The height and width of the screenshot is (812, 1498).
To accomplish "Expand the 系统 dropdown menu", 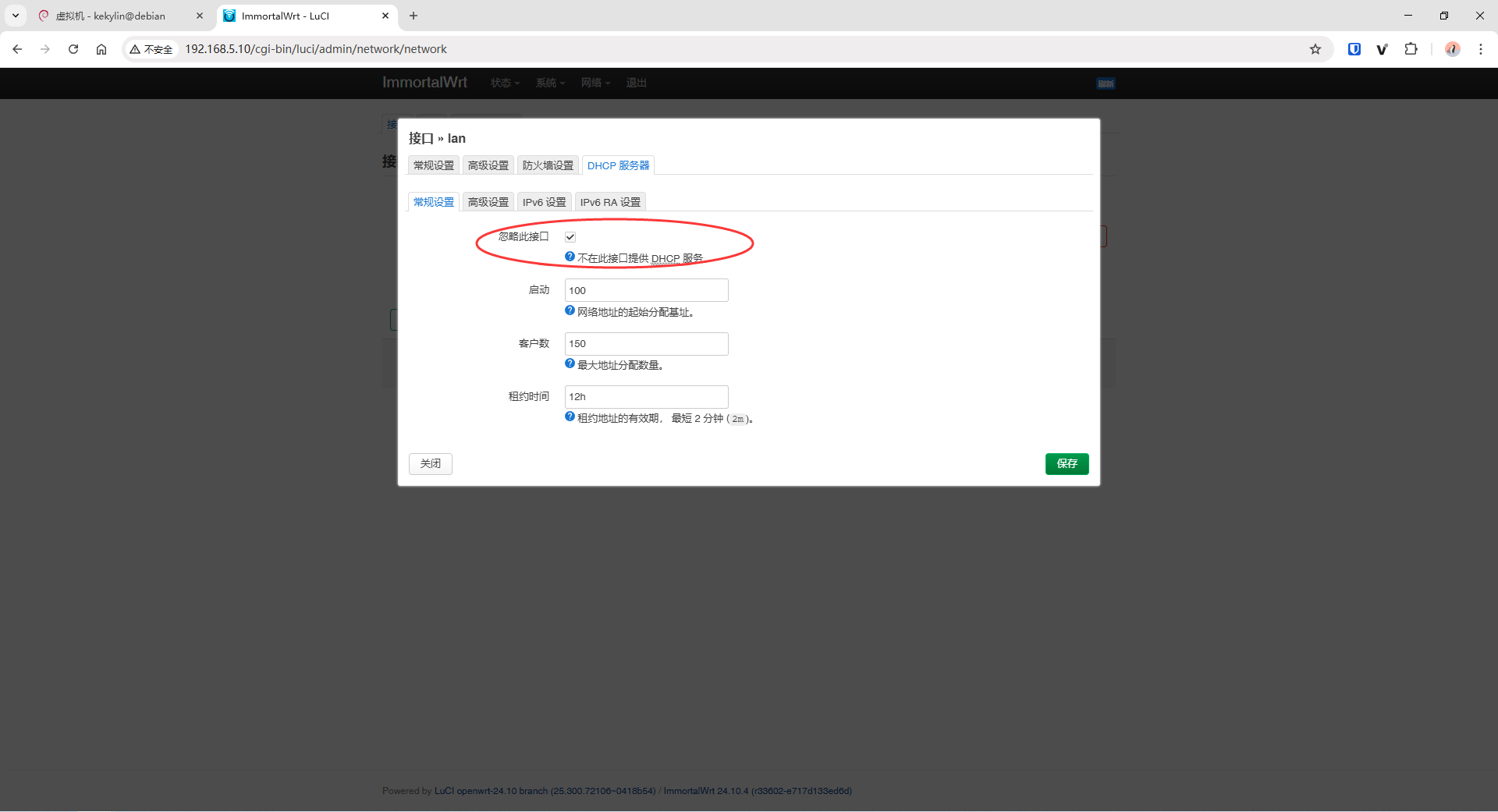I will (549, 83).
